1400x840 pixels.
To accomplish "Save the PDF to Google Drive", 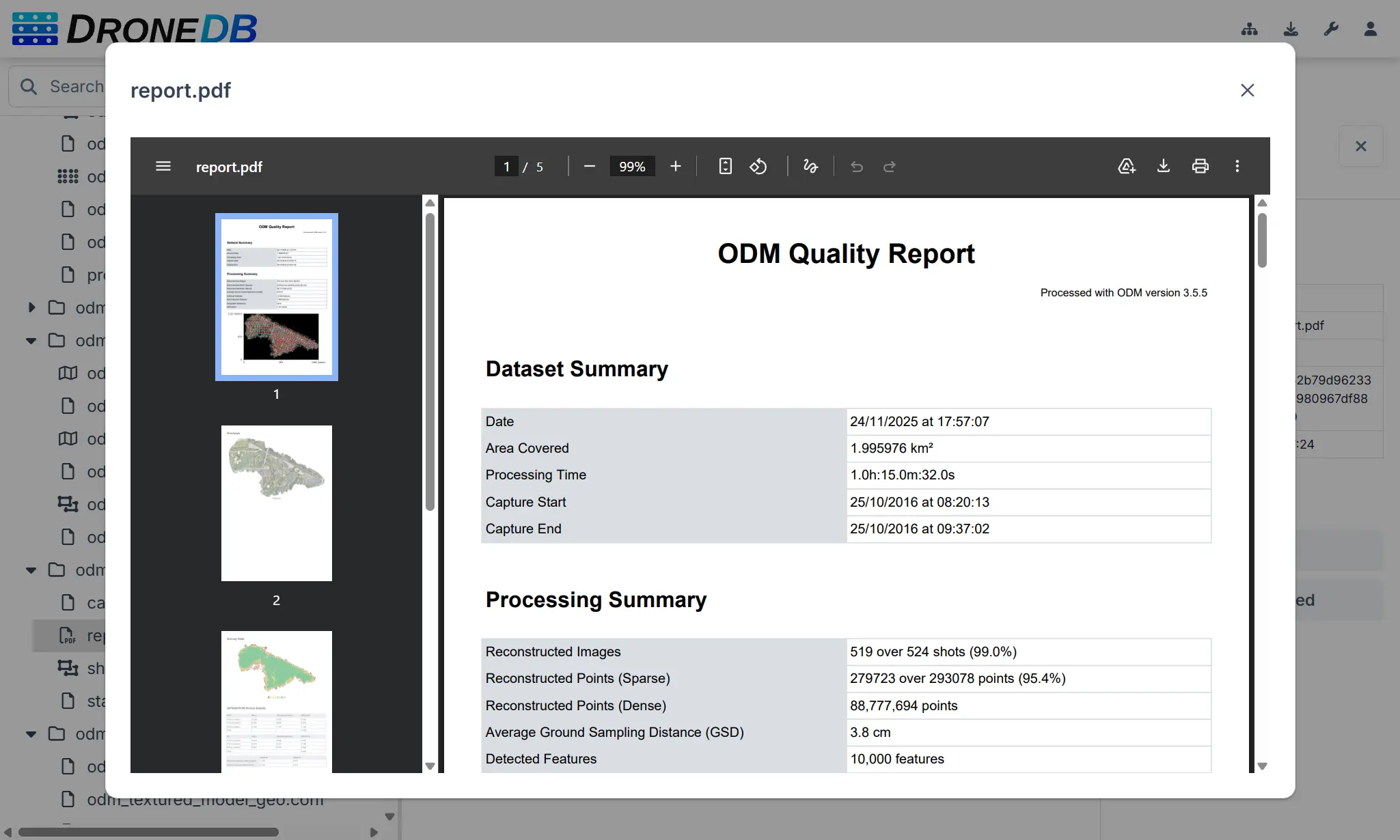I will click(x=1126, y=167).
